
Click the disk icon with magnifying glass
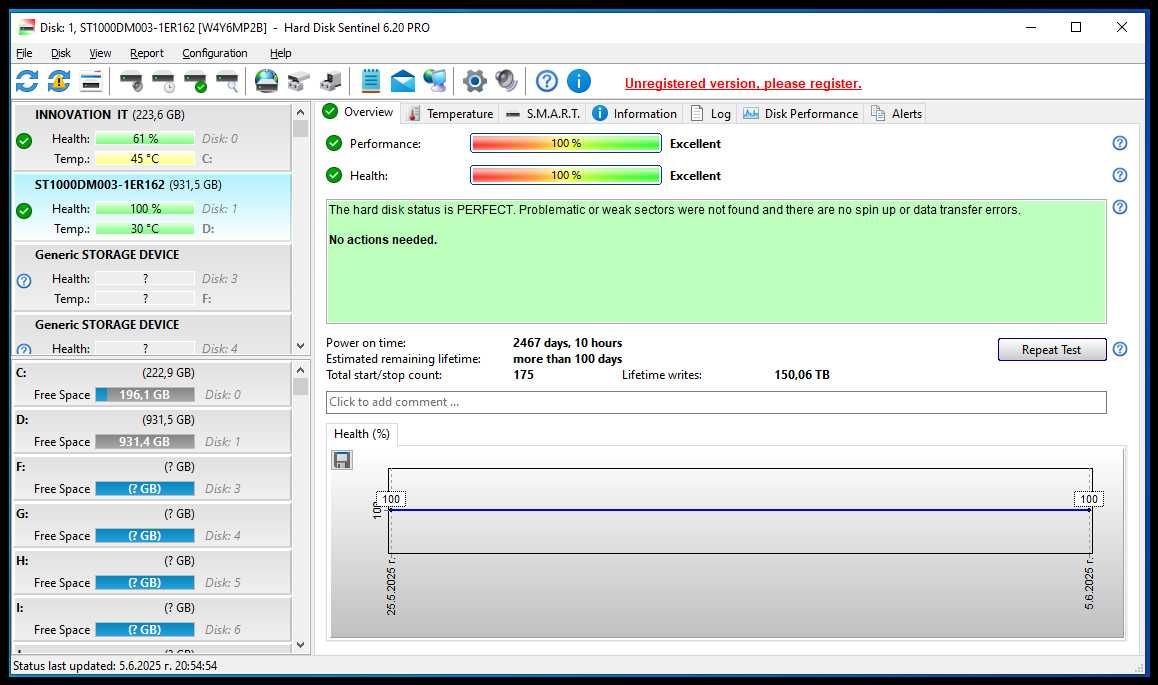point(227,81)
